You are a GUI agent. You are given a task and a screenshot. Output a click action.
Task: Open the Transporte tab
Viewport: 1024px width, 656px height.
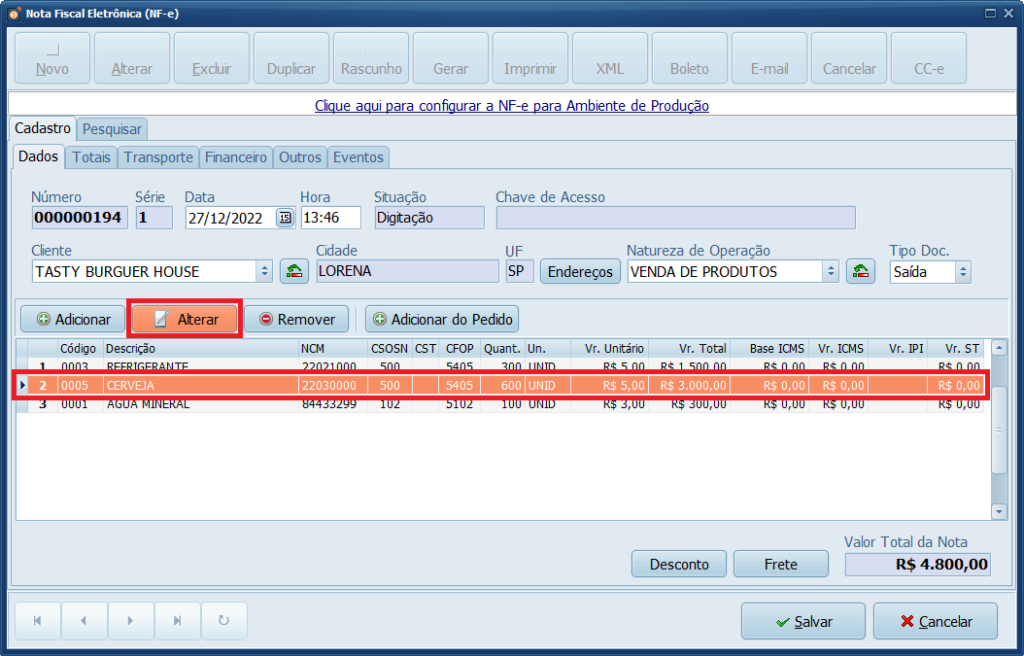tap(158, 157)
